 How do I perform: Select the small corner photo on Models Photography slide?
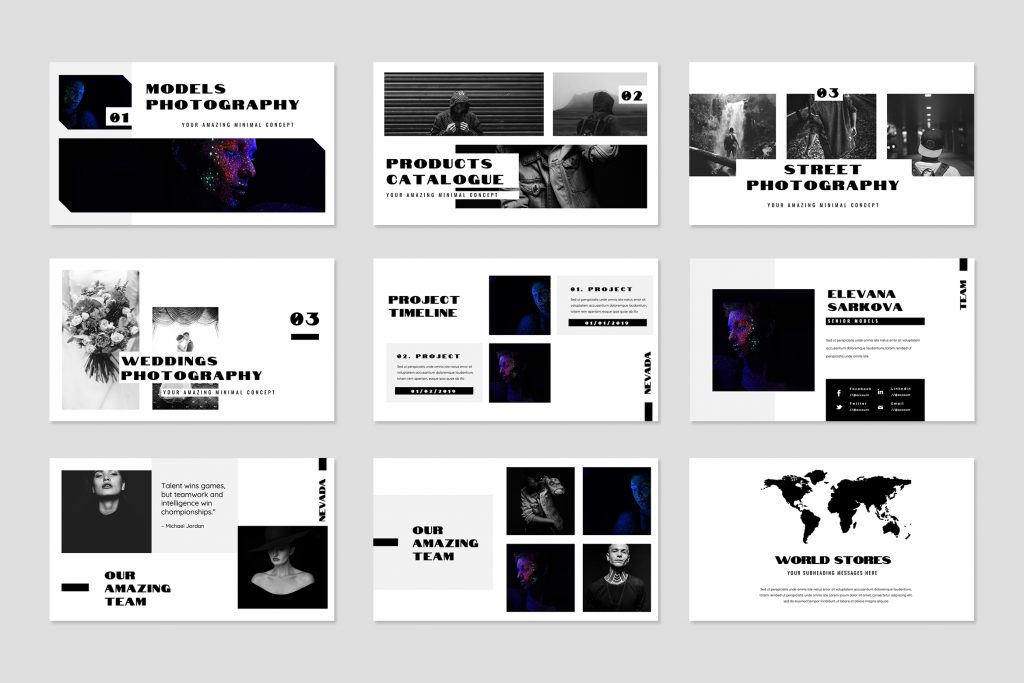[x=95, y=102]
